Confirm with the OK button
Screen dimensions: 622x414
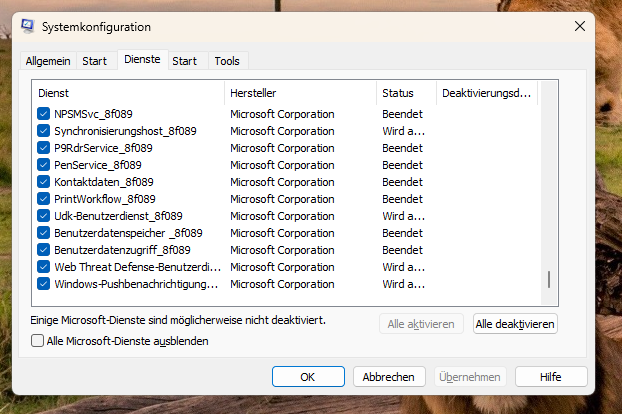click(x=308, y=376)
